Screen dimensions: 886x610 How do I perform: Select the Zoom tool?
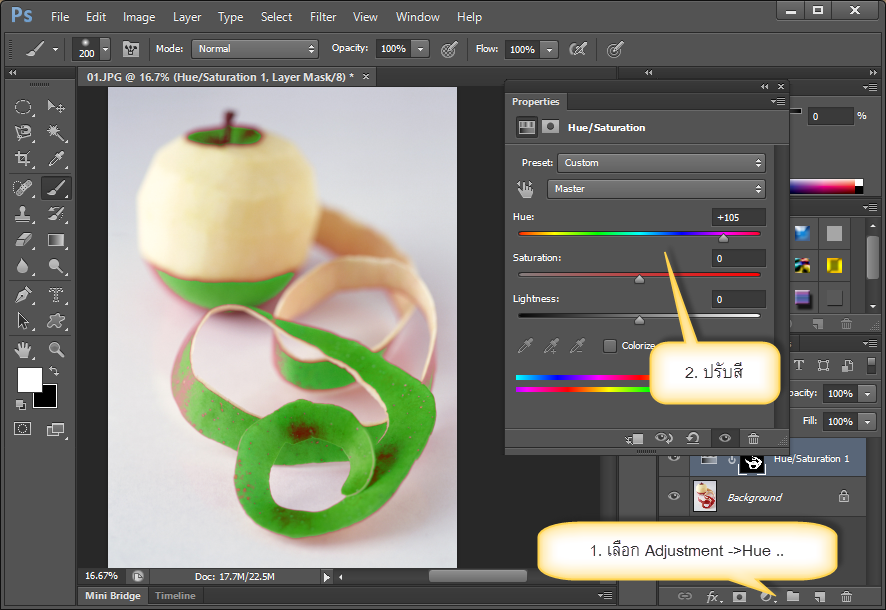click(x=55, y=348)
